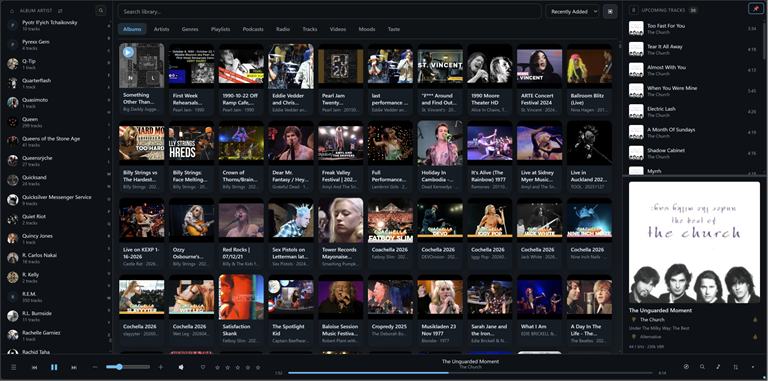Switch to the Artists tab
Image resolution: width=768 pixels, height=381 pixels.
click(162, 29)
